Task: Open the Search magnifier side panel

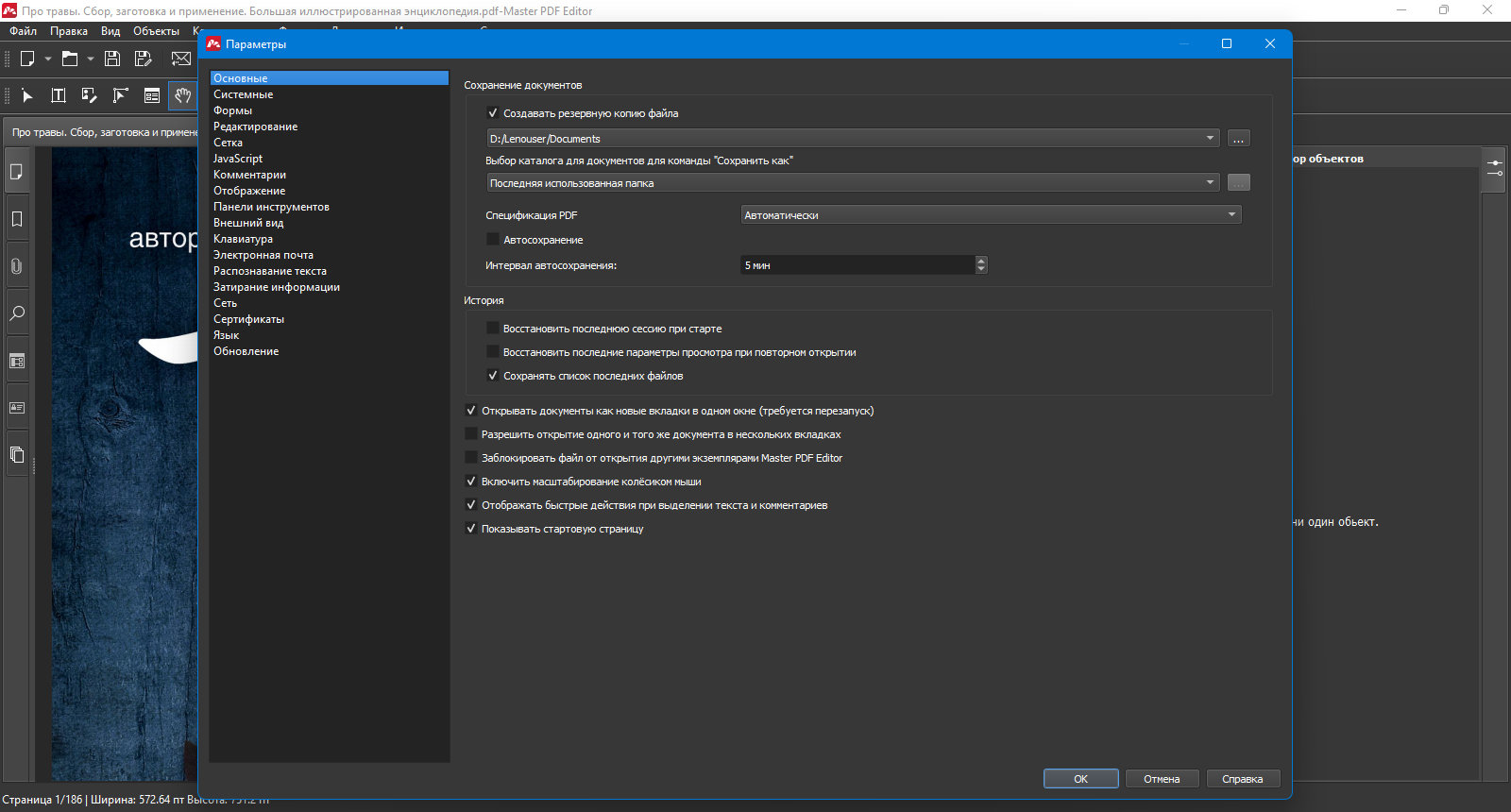Action: [17, 313]
